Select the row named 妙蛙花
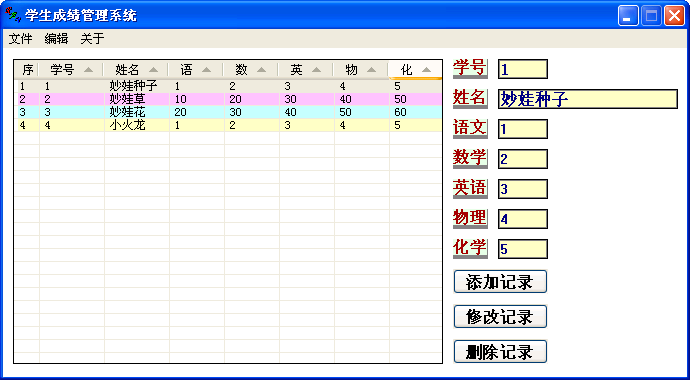This screenshot has height=380, width=690. pos(228,112)
